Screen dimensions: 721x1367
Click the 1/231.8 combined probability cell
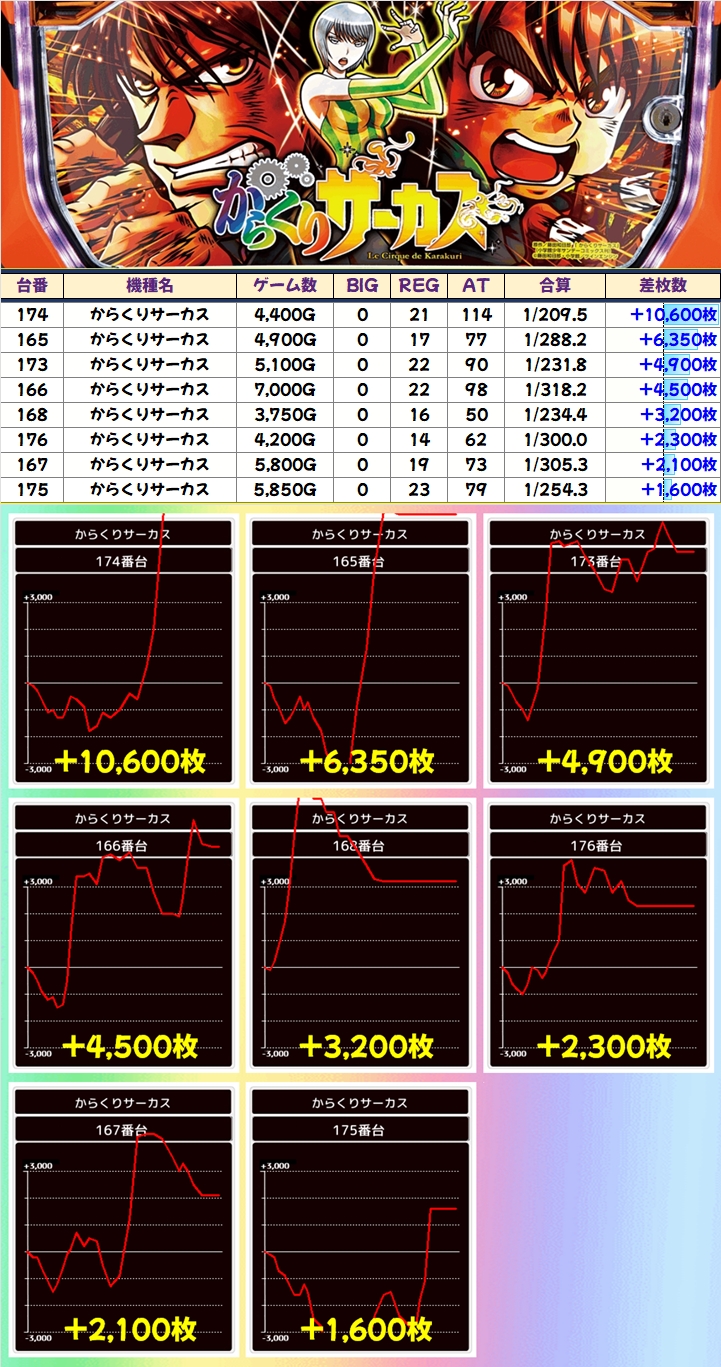[554, 364]
